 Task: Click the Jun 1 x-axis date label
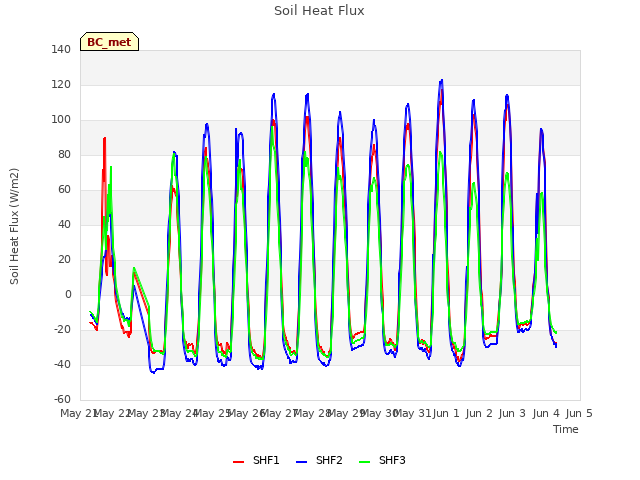pyautogui.click(x=446, y=413)
